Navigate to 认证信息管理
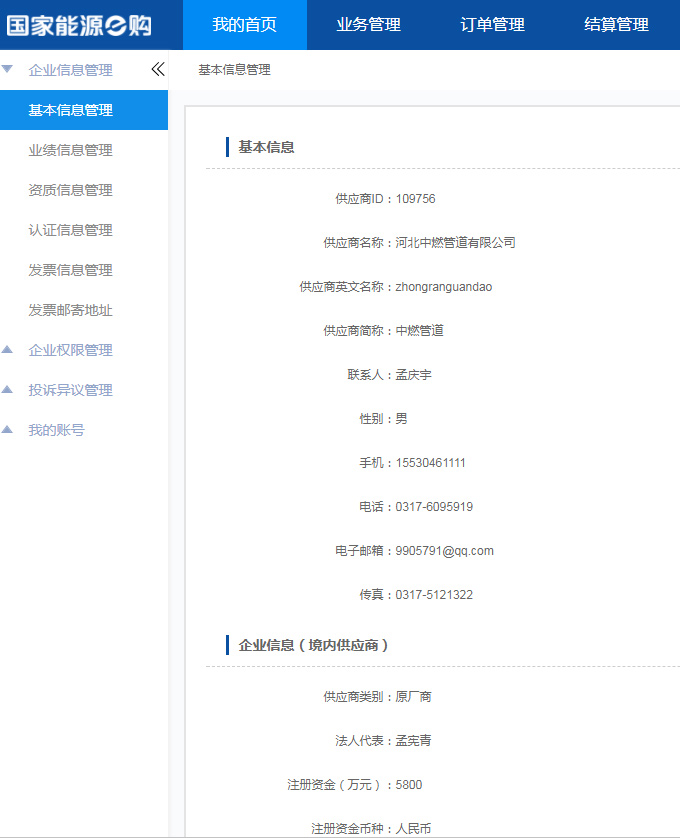Screen dimensions: 680x838 pos(71,230)
